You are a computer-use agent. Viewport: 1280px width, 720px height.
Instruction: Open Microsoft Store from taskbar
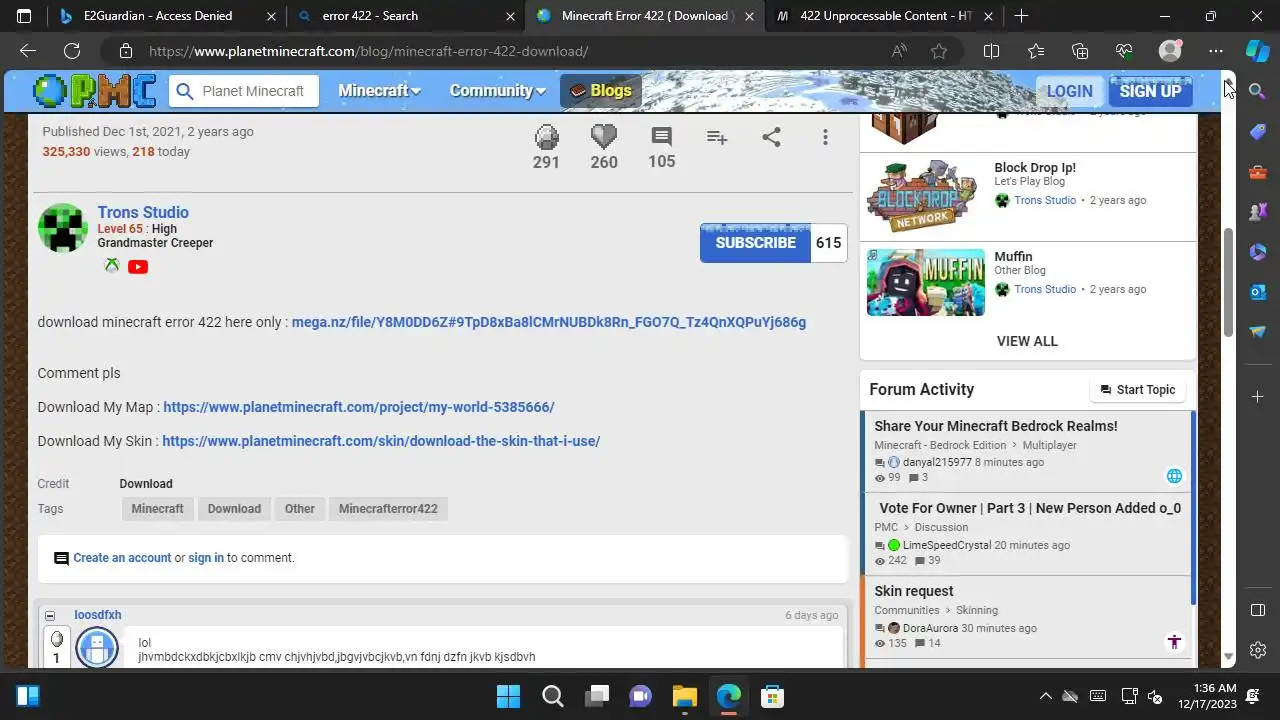(x=771, y=696)
